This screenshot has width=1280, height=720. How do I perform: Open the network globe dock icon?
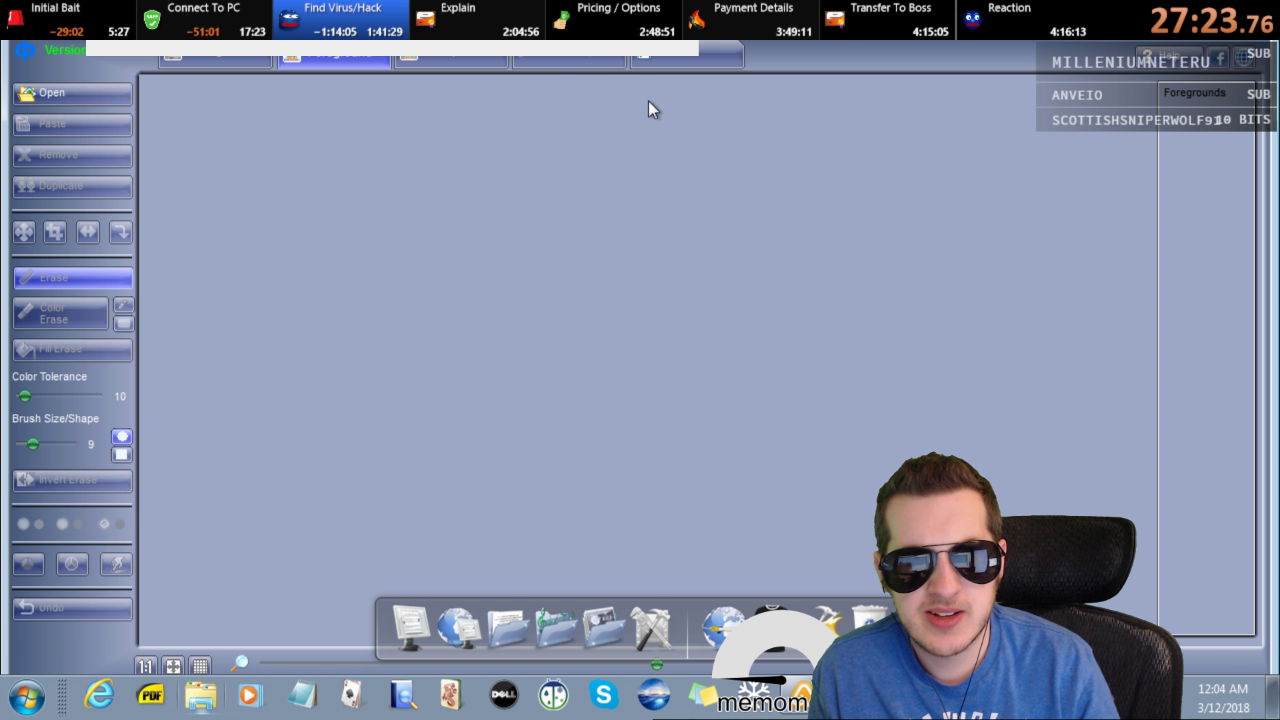coord(458,628)
